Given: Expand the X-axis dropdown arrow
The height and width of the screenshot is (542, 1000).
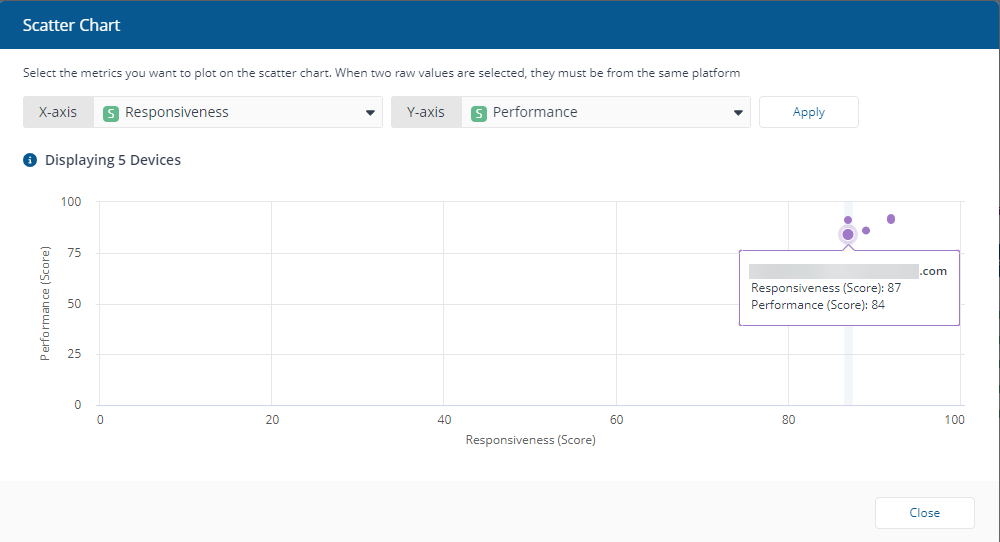Looking at the screenshot, I should (370, 113).
